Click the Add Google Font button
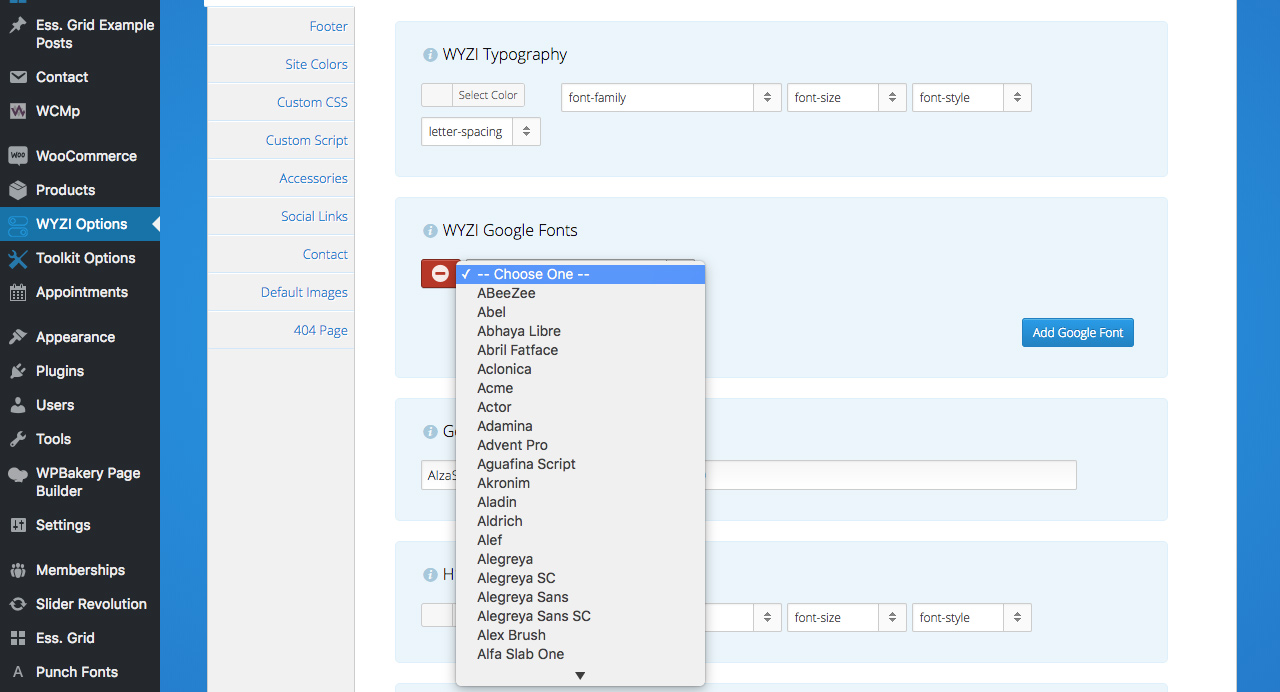The height and width of the screenshot is (692, 1280). point(1078,333)
